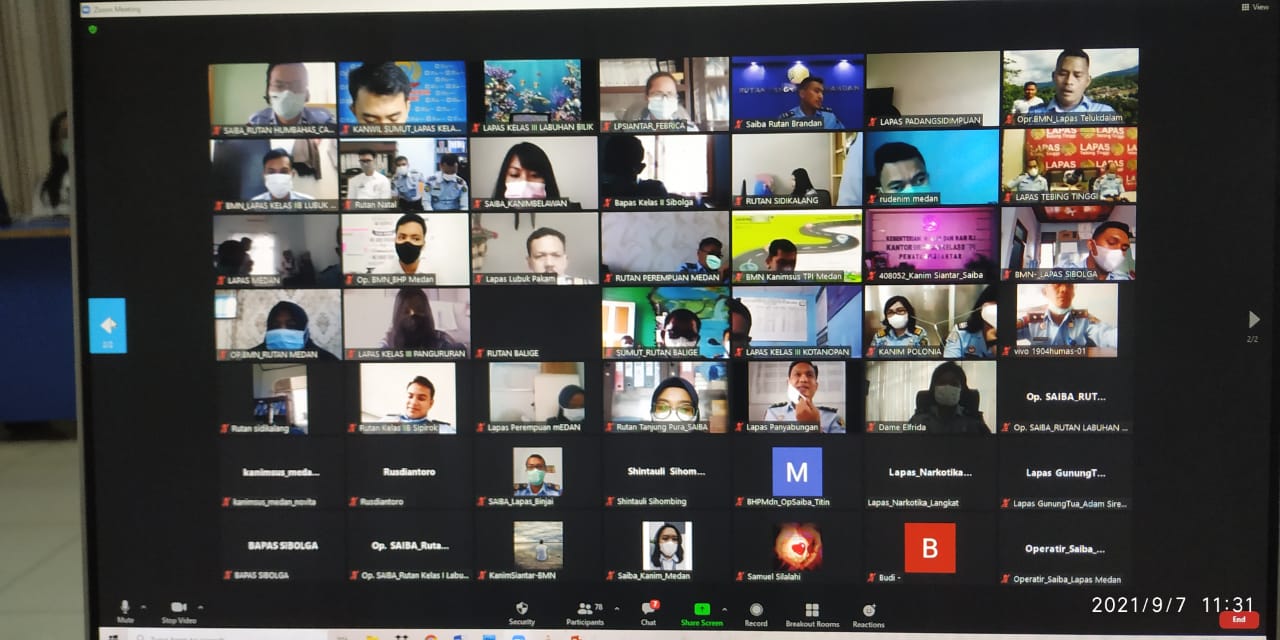Viewport: 1280px width, 640px height.
Task: Click green encryption shield icon
Action: (x=93, y=30)
